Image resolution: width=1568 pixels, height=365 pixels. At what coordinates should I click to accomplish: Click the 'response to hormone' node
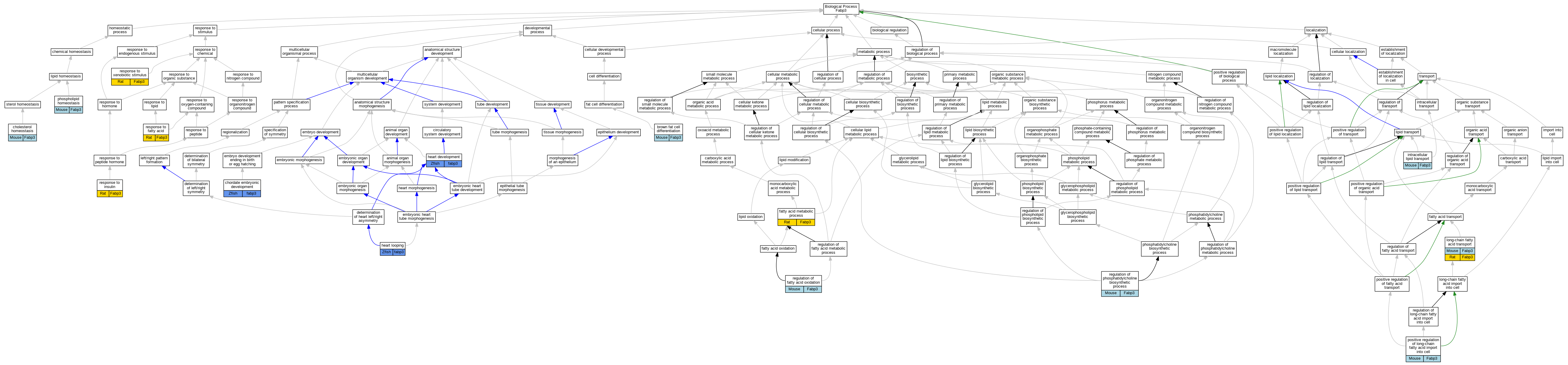(x=110, y=104)
